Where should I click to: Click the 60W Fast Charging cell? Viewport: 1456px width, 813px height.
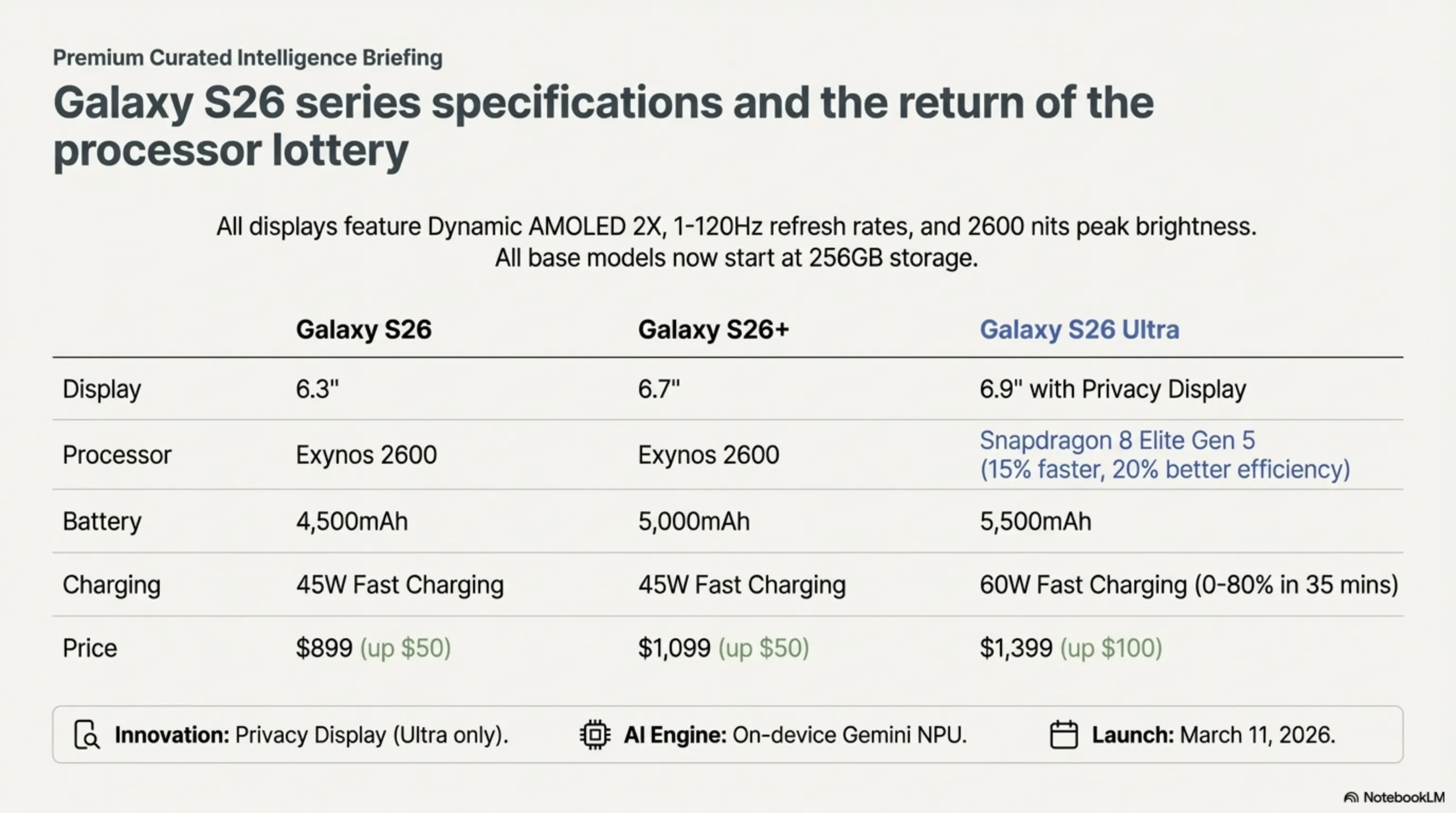(x=1188, y=584)
